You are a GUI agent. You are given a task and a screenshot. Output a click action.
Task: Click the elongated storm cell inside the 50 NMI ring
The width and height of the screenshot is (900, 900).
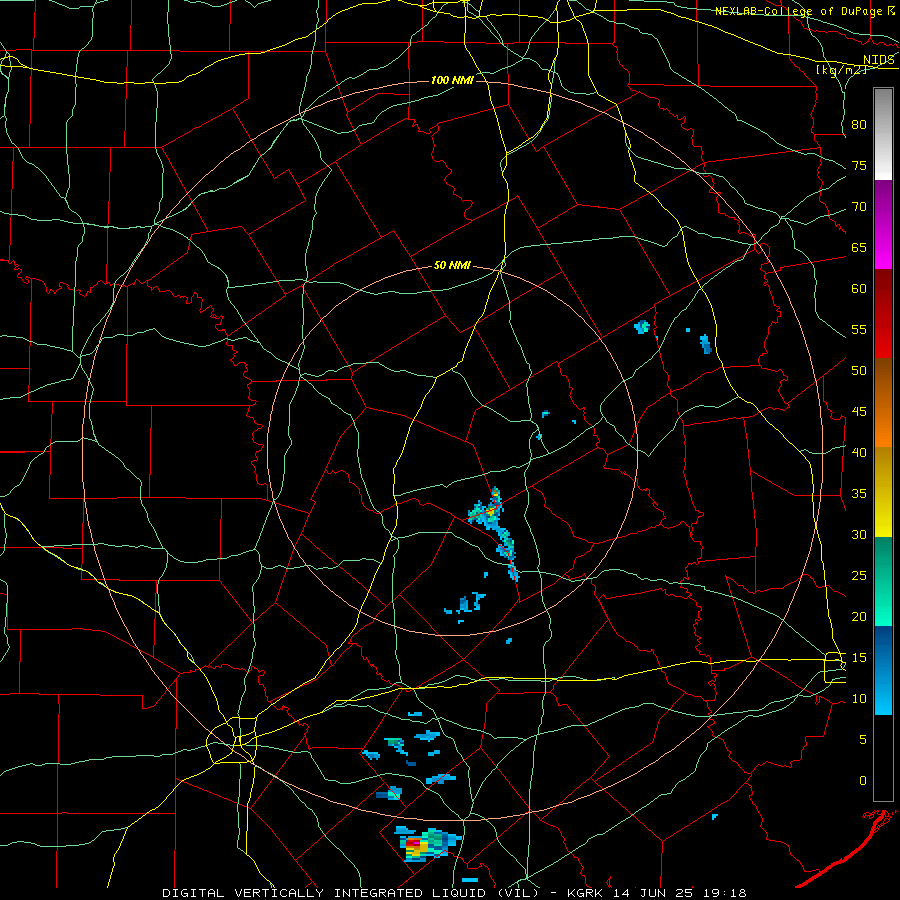495,534
